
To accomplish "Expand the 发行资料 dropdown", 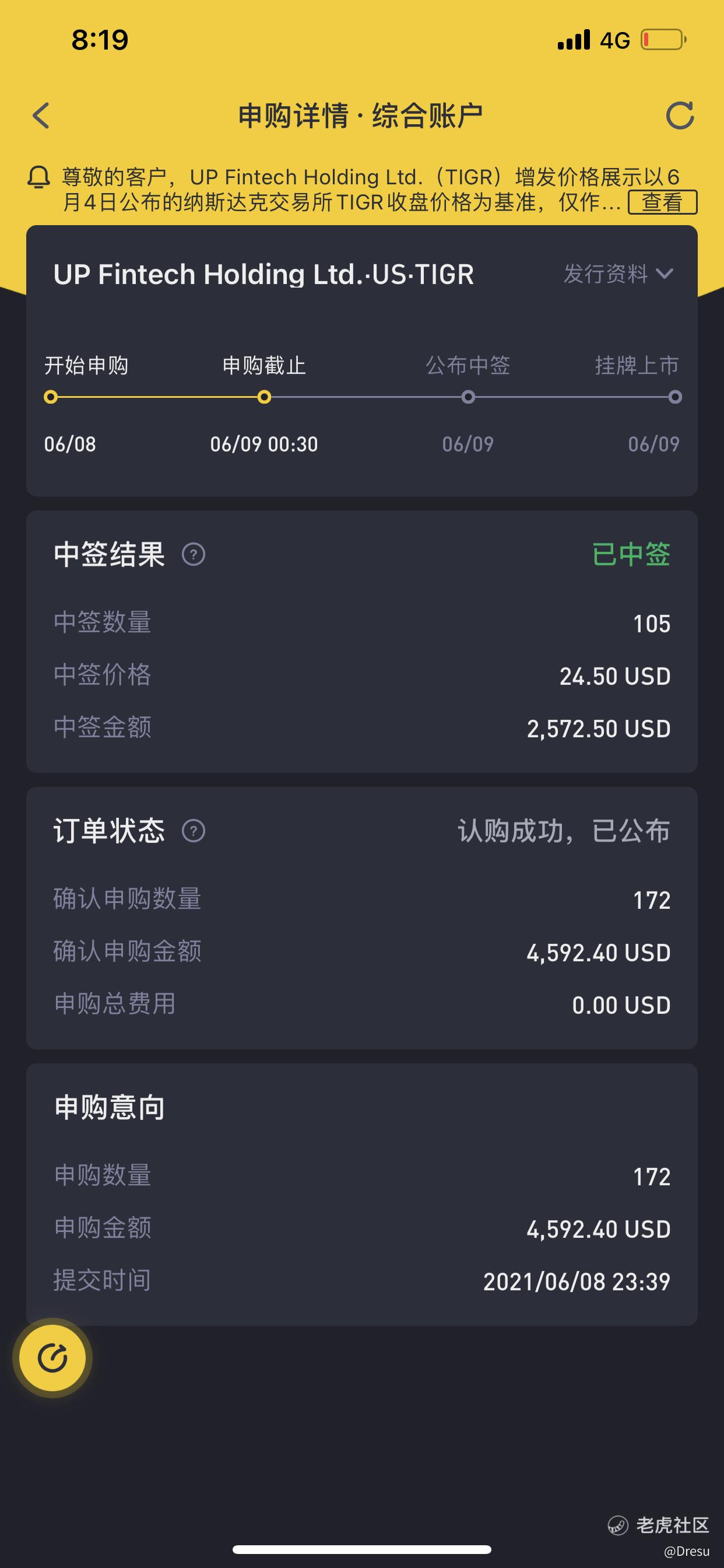I will (x=618, y=274).
